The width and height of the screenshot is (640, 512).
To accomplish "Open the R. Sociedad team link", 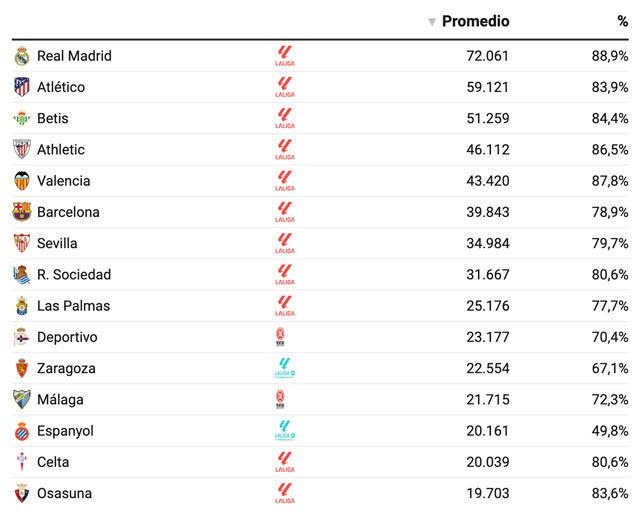I will pos(74,275).
